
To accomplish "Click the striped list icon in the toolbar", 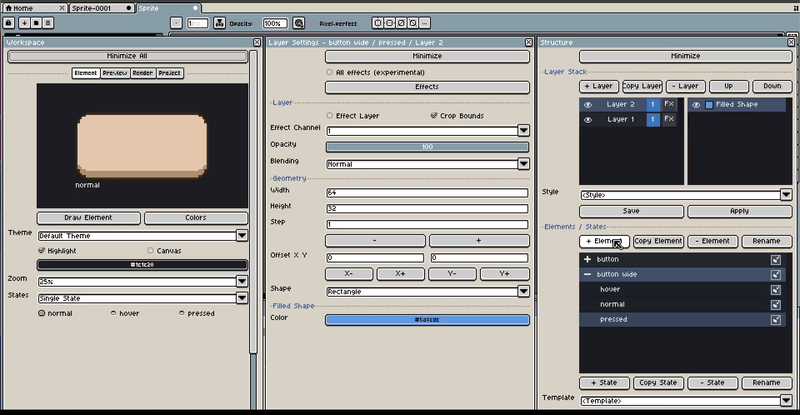I will click(x=47, y=23).
